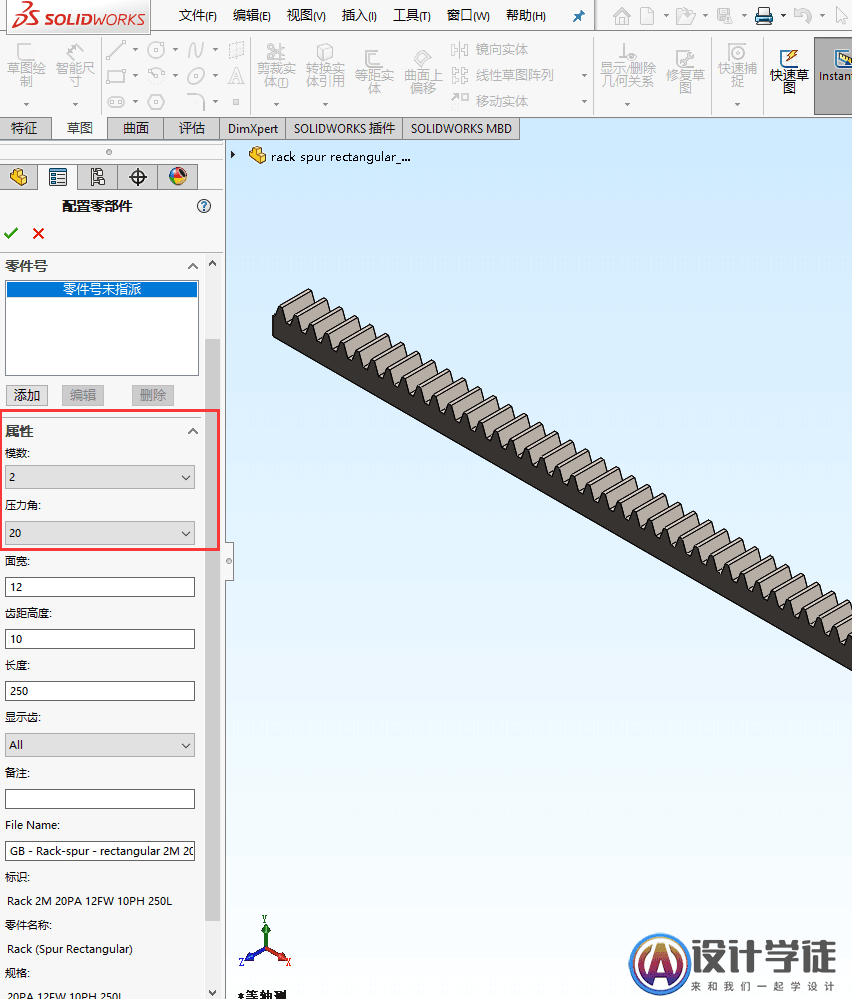
Task: Select the 智能尺寸 smart dimension tool
Action: 75,66
